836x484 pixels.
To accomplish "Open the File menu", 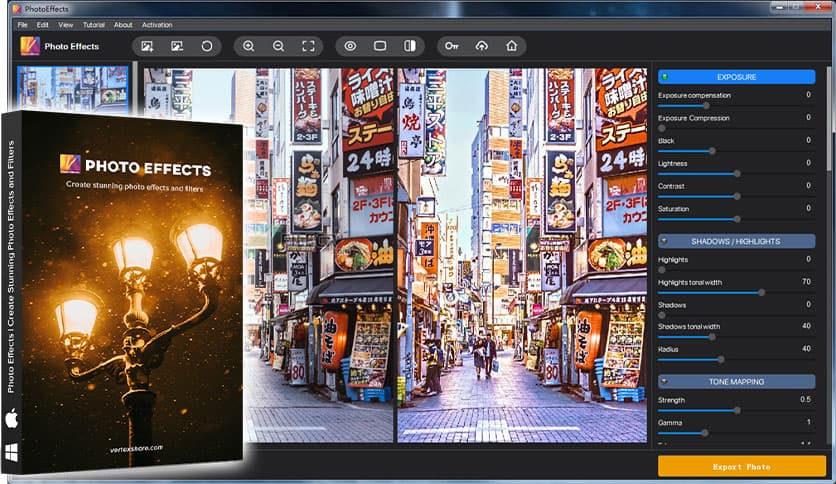I will coord(22,25).
